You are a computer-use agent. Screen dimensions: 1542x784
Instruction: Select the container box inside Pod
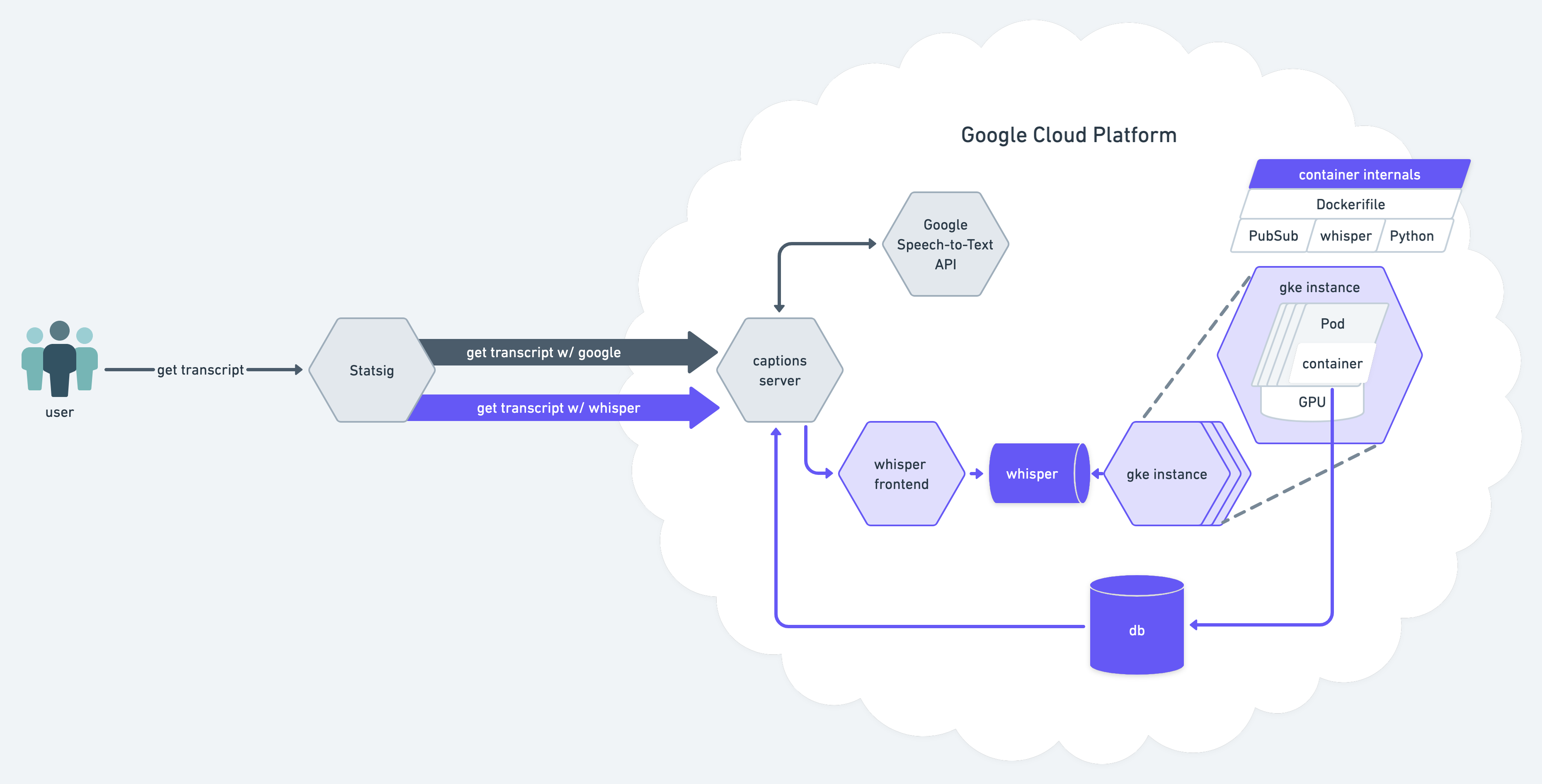tap(1332, 364)
